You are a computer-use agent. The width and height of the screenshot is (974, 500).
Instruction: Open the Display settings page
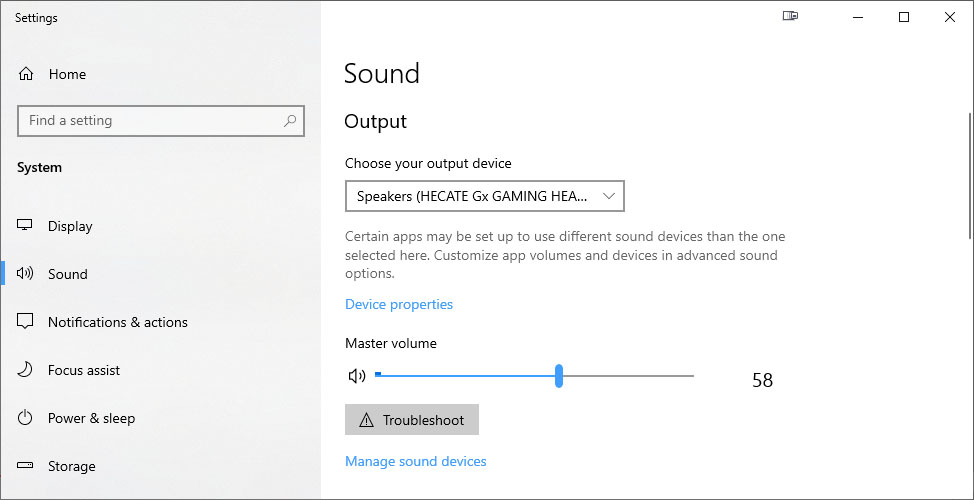tap(70, 226)
